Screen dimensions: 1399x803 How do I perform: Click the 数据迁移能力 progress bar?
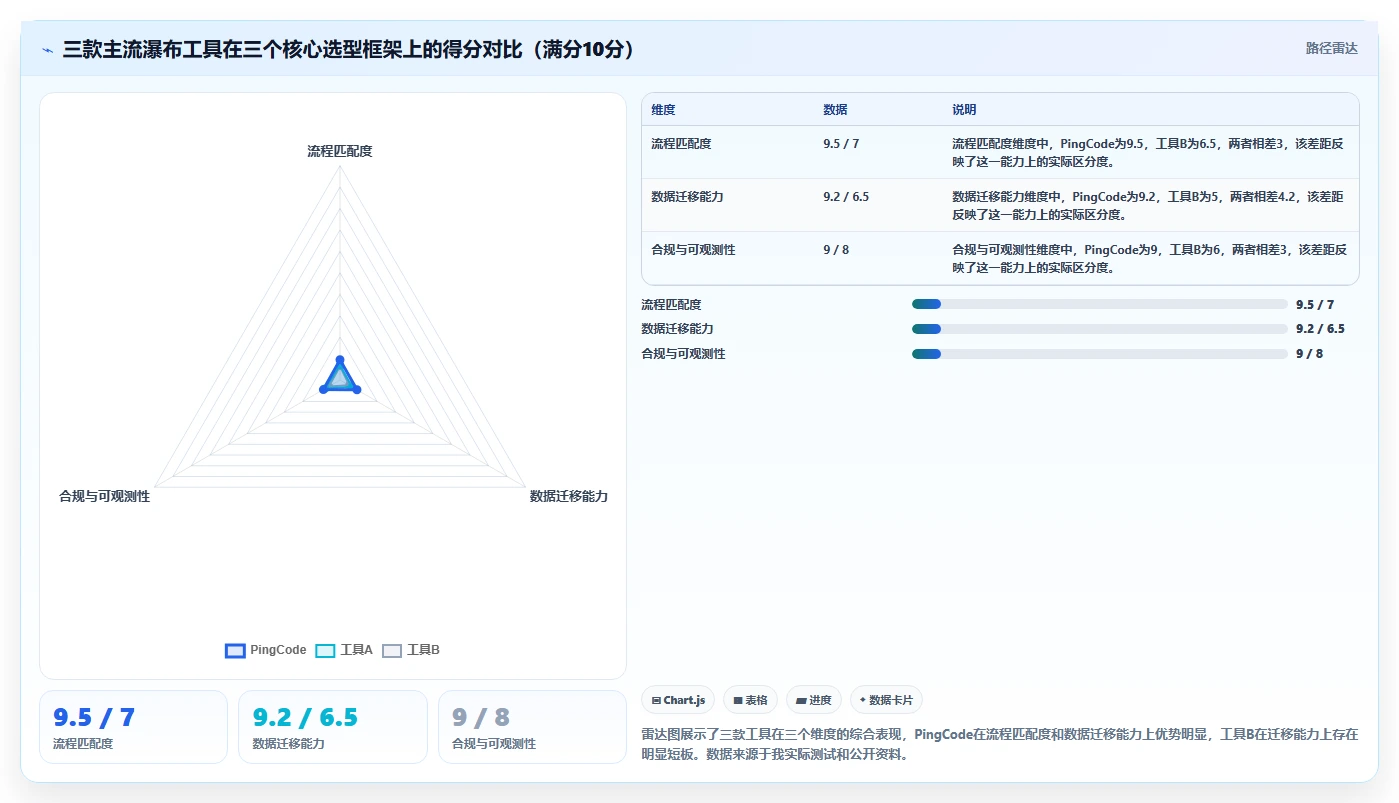click(1100, 328)
